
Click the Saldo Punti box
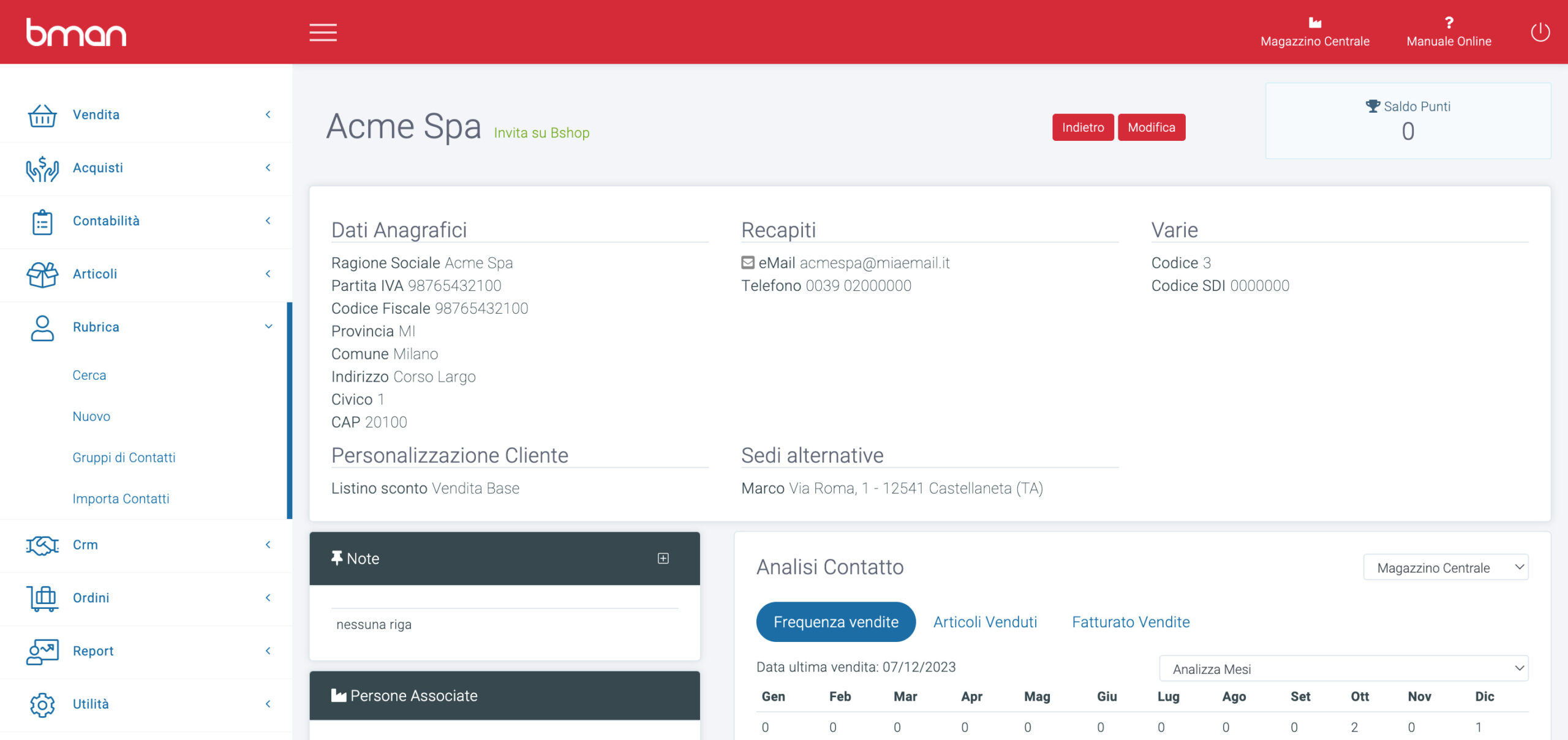pos(1408,121)
